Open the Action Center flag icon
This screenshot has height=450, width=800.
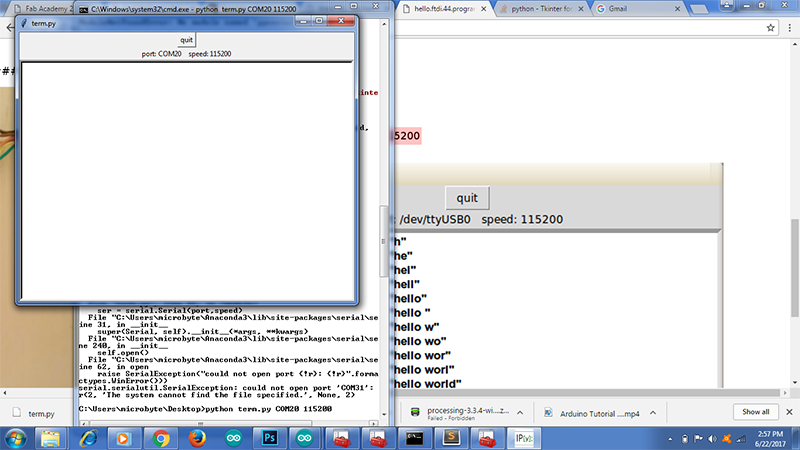[x=698, y=439]
